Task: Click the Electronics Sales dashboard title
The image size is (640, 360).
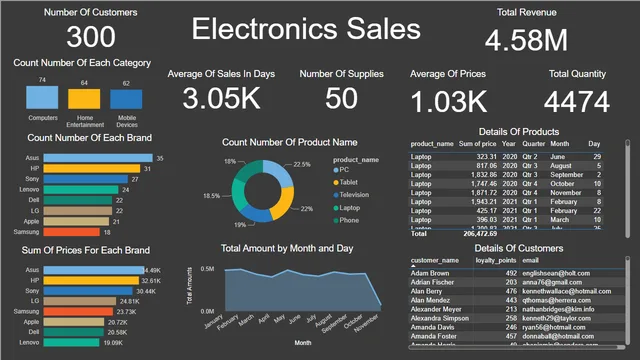Action: pyautogui.click(x=306, y=29)
